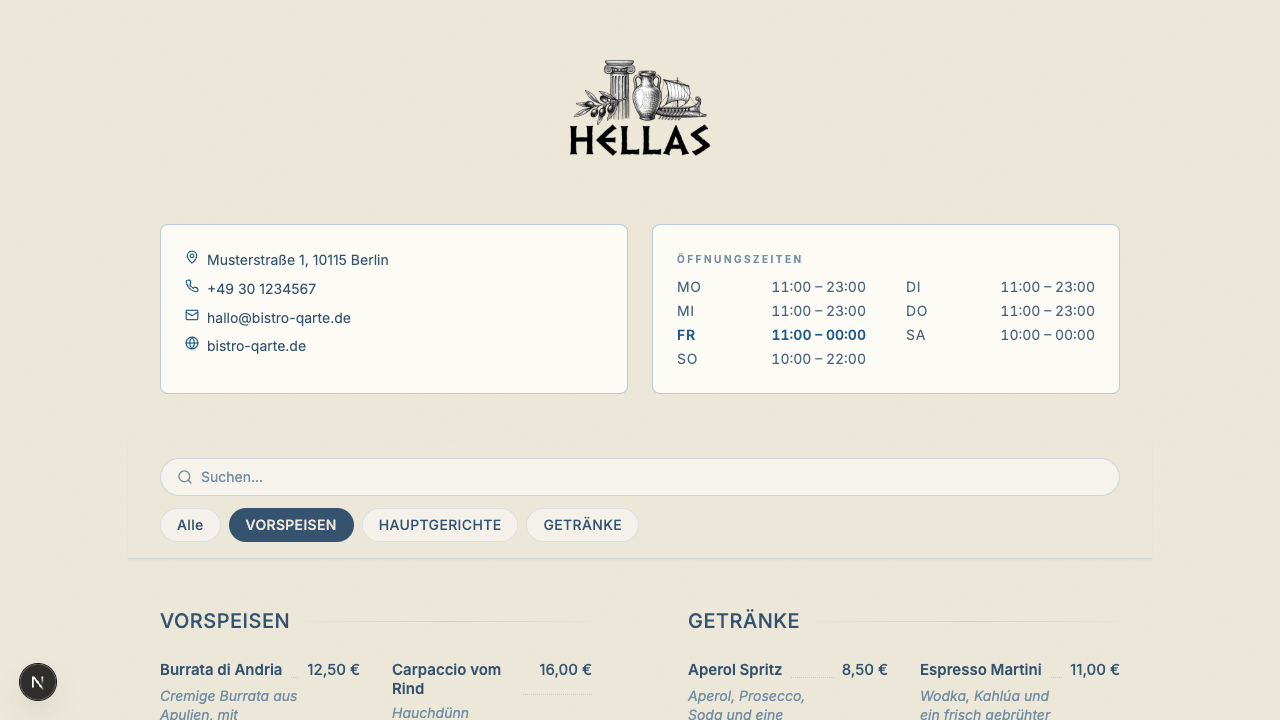Select the Alle category filter
1280x720 pixels.
click(190, 525)
